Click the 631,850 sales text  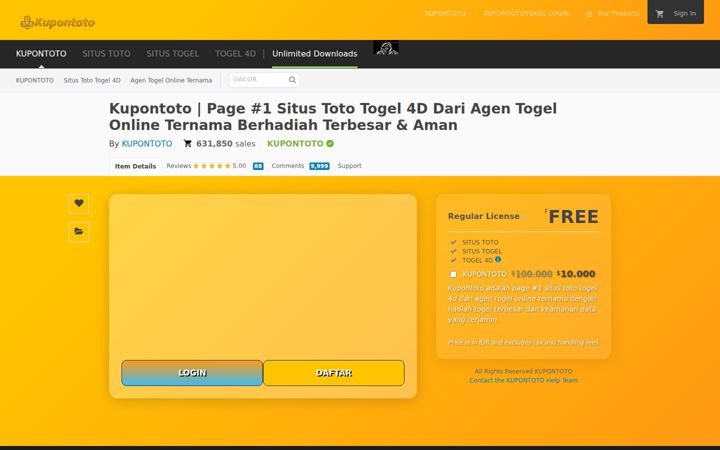[225, 144]
